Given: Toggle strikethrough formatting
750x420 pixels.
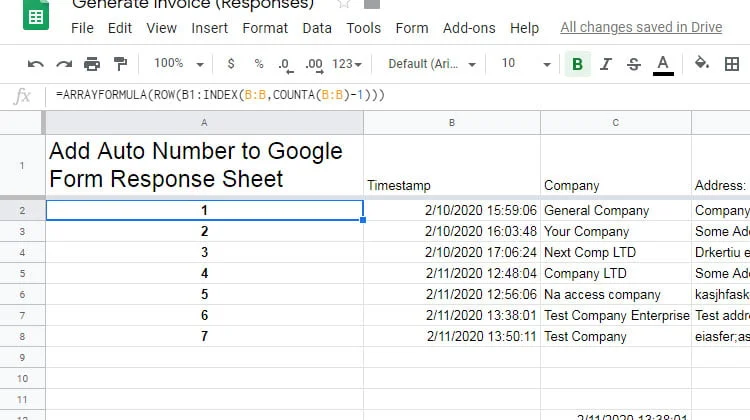Looking at the screenshot, I should [634, 64].
